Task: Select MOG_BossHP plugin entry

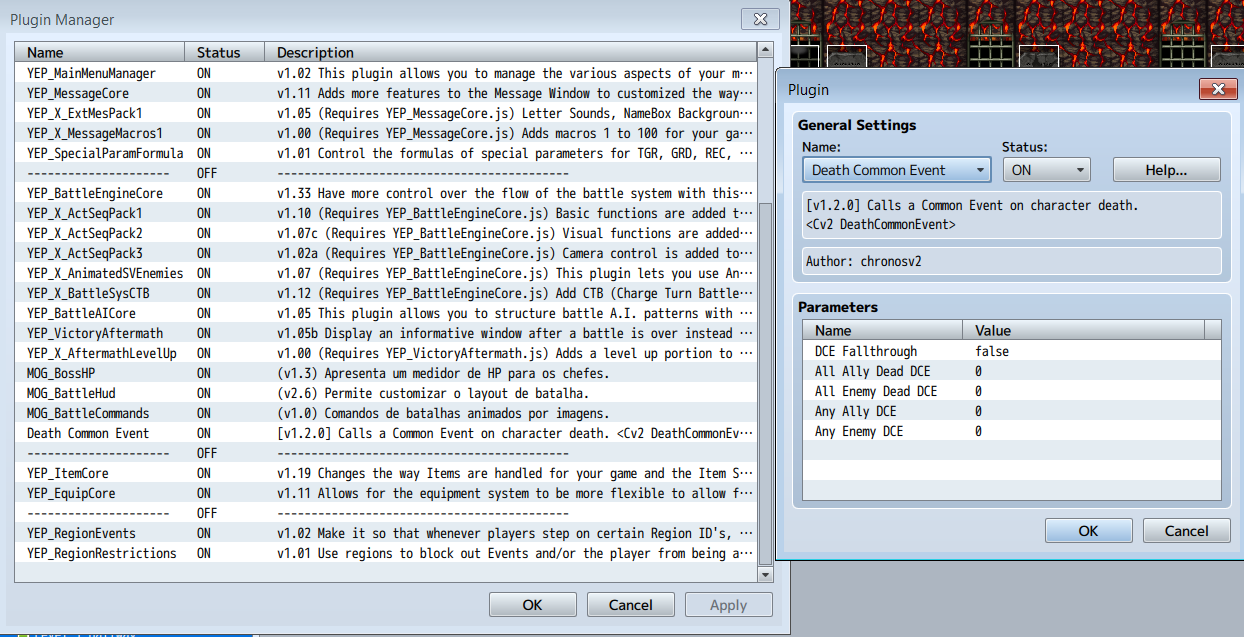Action: (x=386, y=373)
